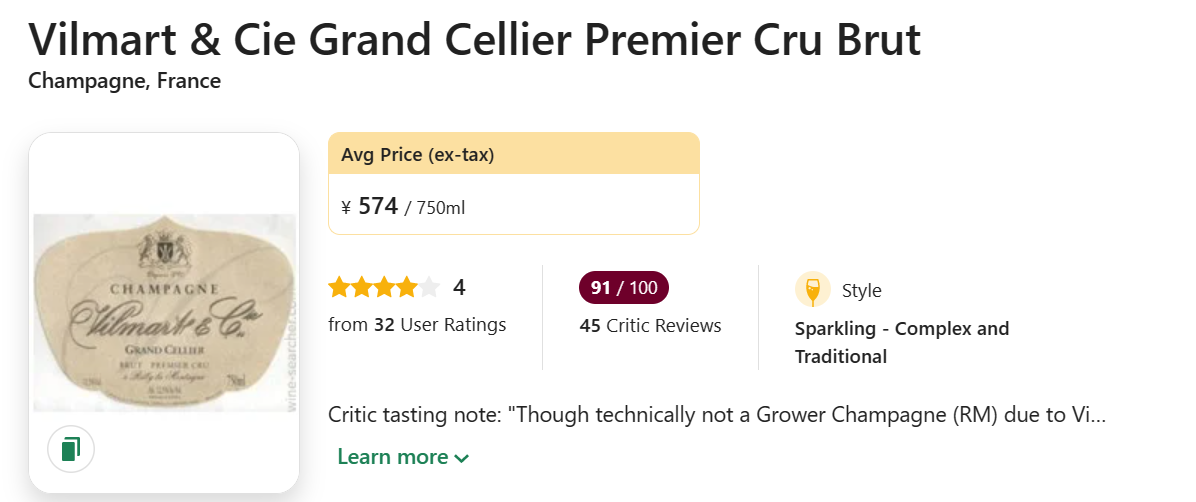
Task: Click the Style label text
Action: [861, 291]
